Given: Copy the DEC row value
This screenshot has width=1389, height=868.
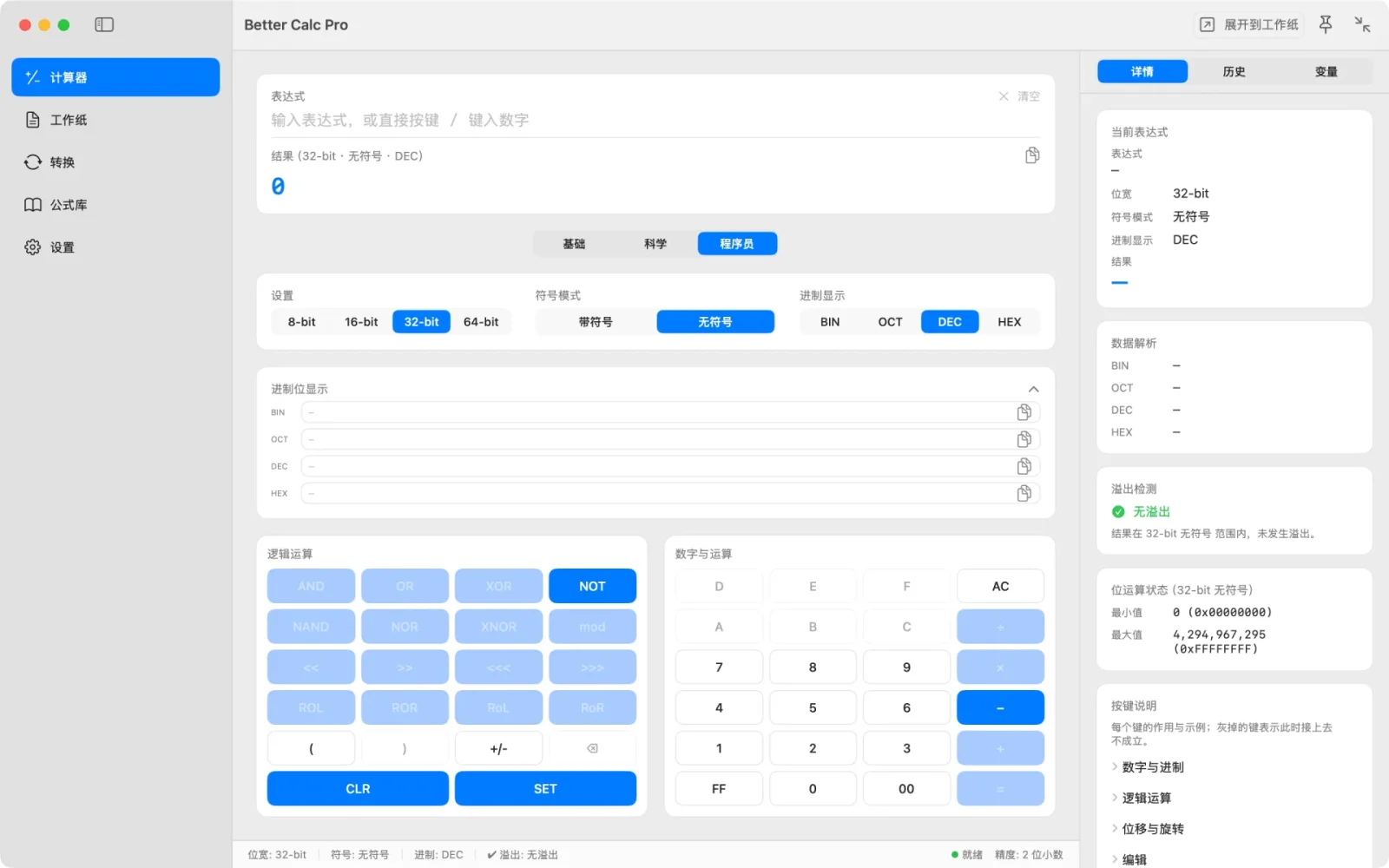Looking at the screenshot, I should [1024, 466].
